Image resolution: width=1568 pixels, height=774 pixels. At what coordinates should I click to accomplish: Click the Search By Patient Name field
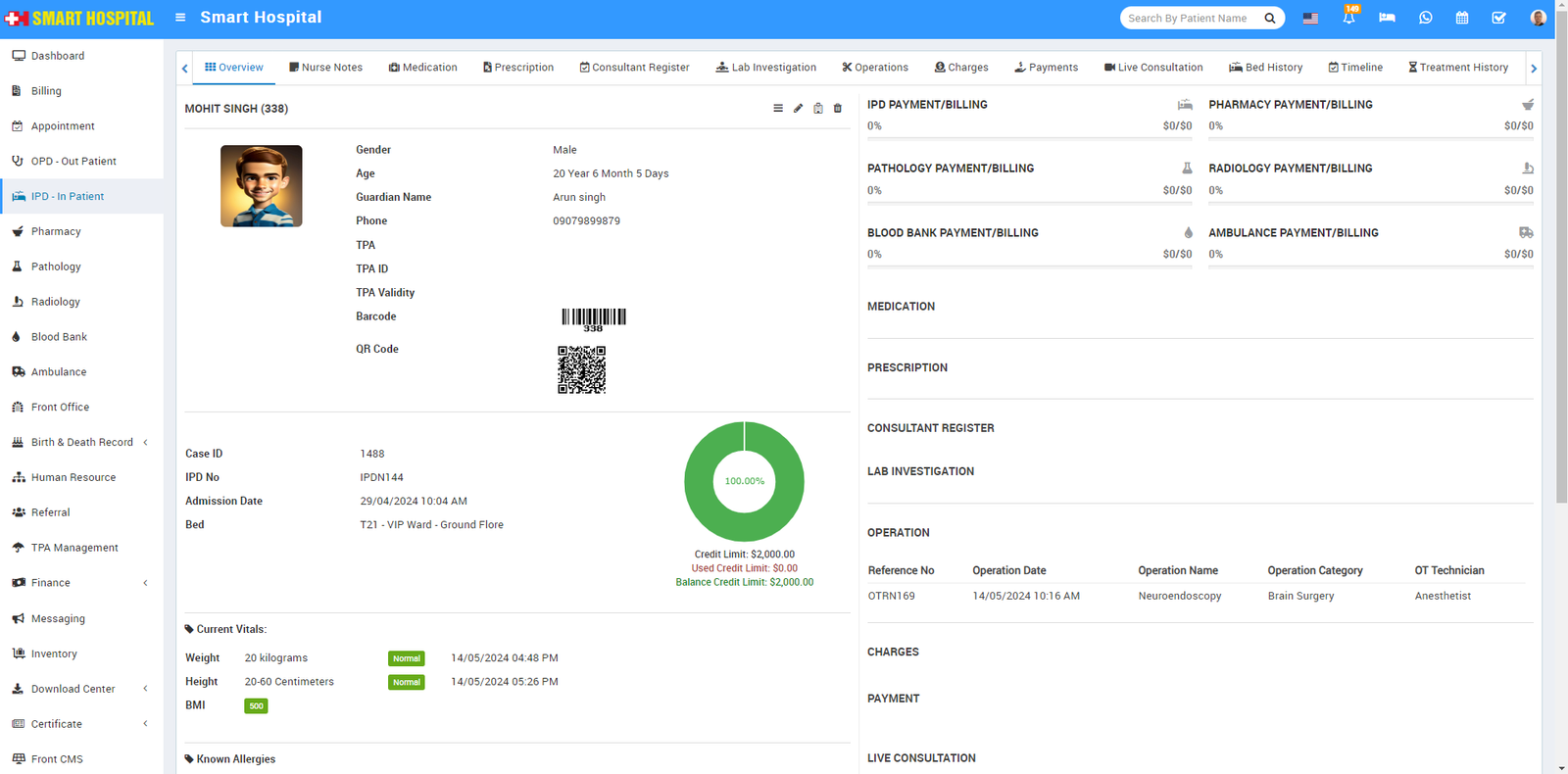(1192, 19)
